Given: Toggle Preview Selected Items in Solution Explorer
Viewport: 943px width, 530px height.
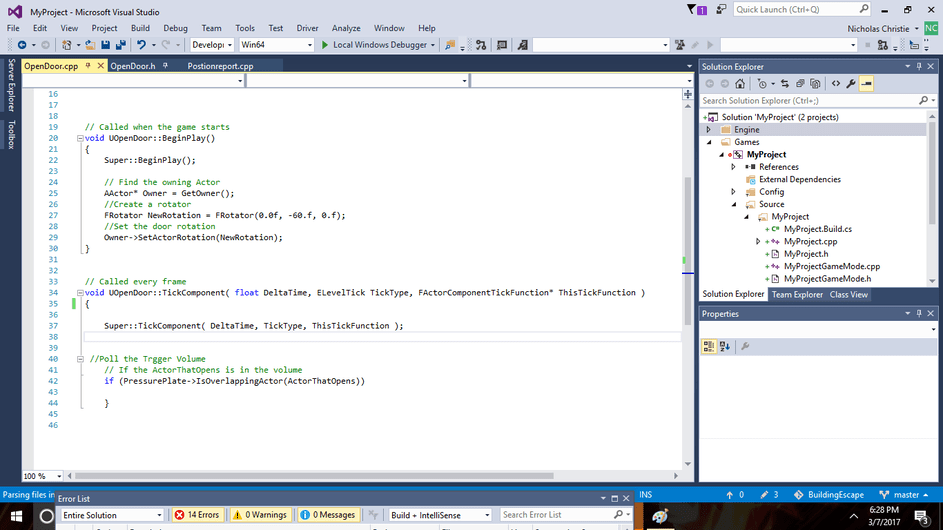Looking at the screenshot, I should click(x=867, y=84).
